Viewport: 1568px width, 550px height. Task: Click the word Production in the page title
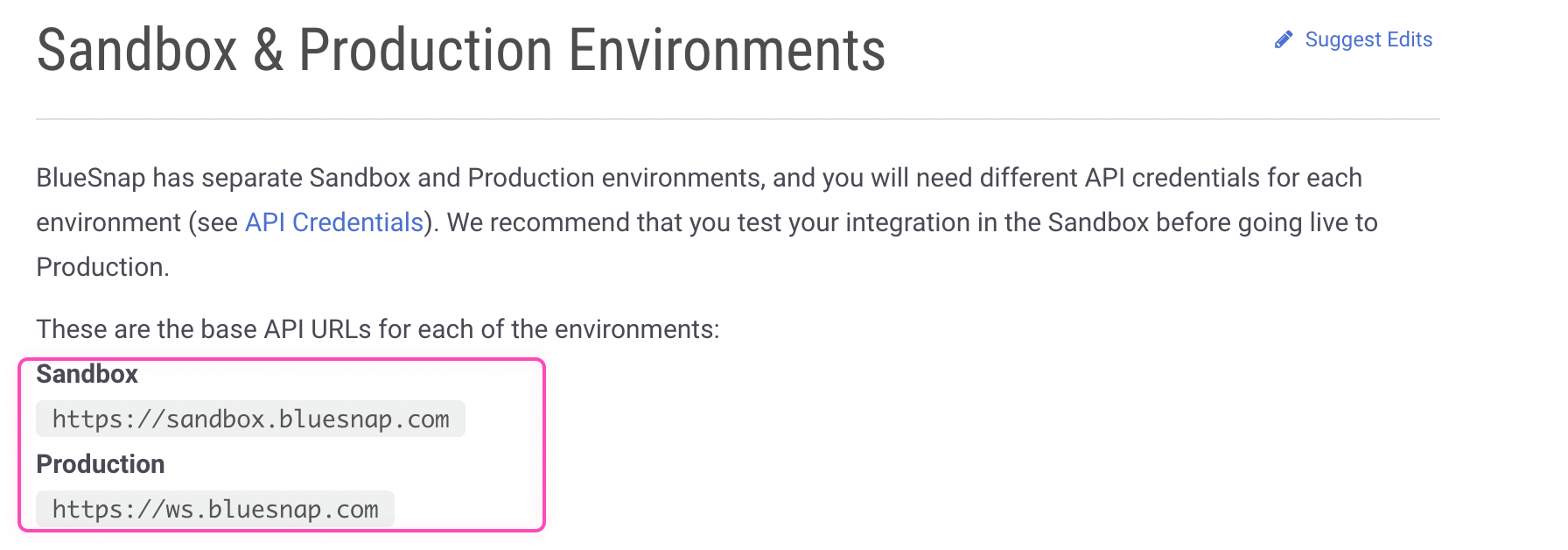[x=425, y=50]
